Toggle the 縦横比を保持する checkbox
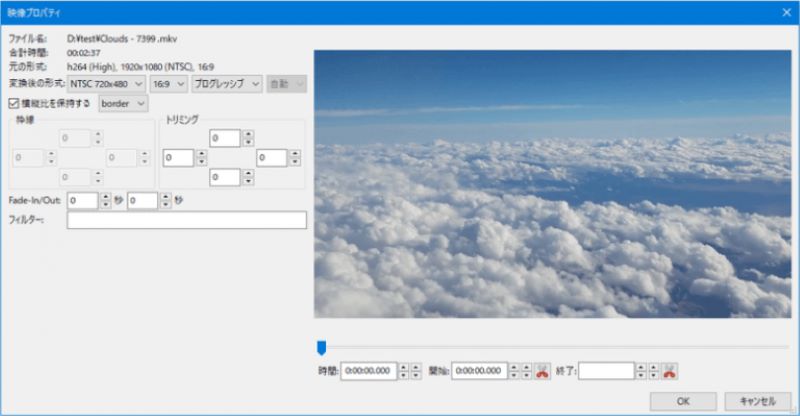Viewport: 800px width, 416px height. [13, 103]
